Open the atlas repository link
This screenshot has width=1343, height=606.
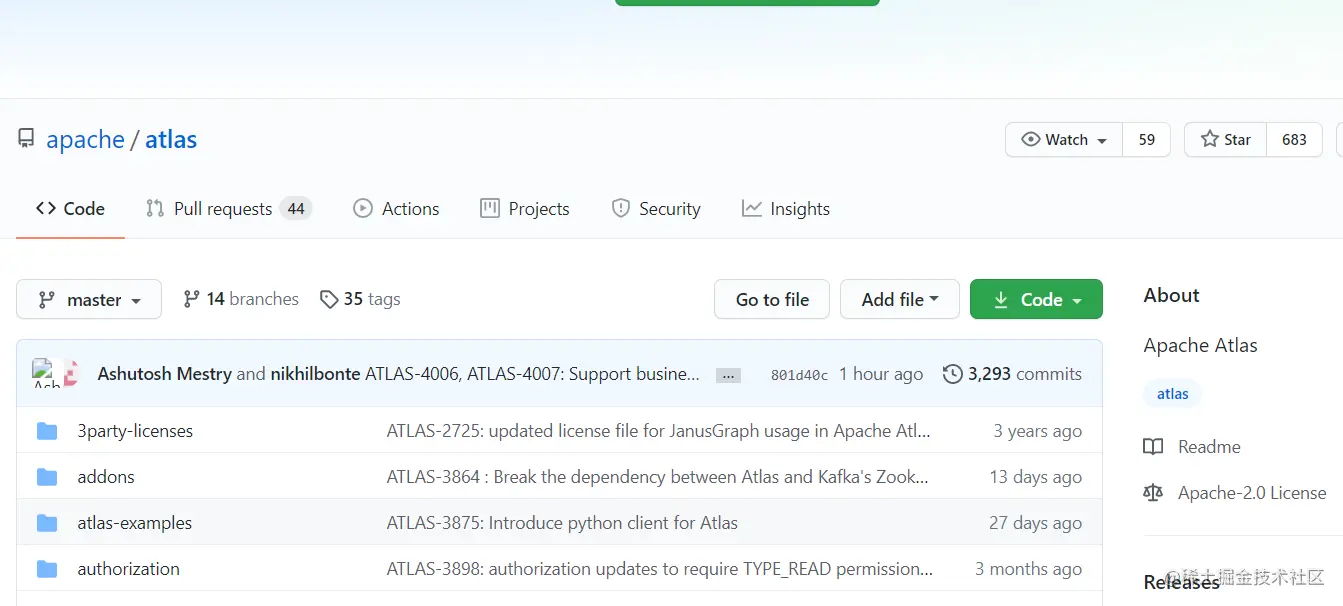(x=171, y=139)
